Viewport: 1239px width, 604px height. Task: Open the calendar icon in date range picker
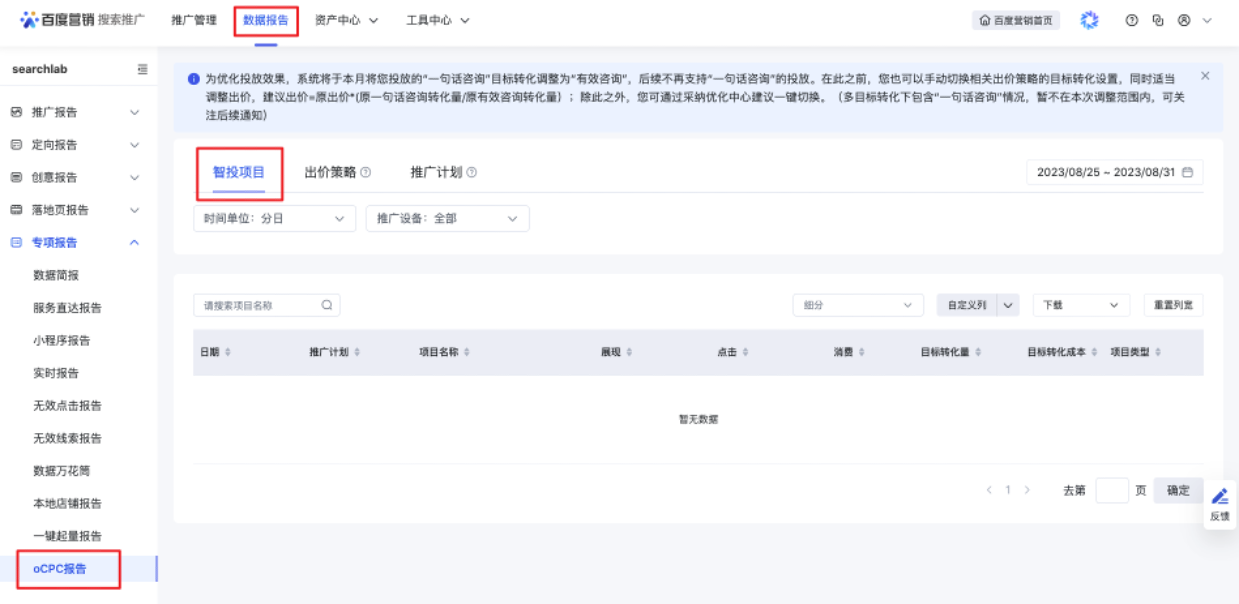1188,173
